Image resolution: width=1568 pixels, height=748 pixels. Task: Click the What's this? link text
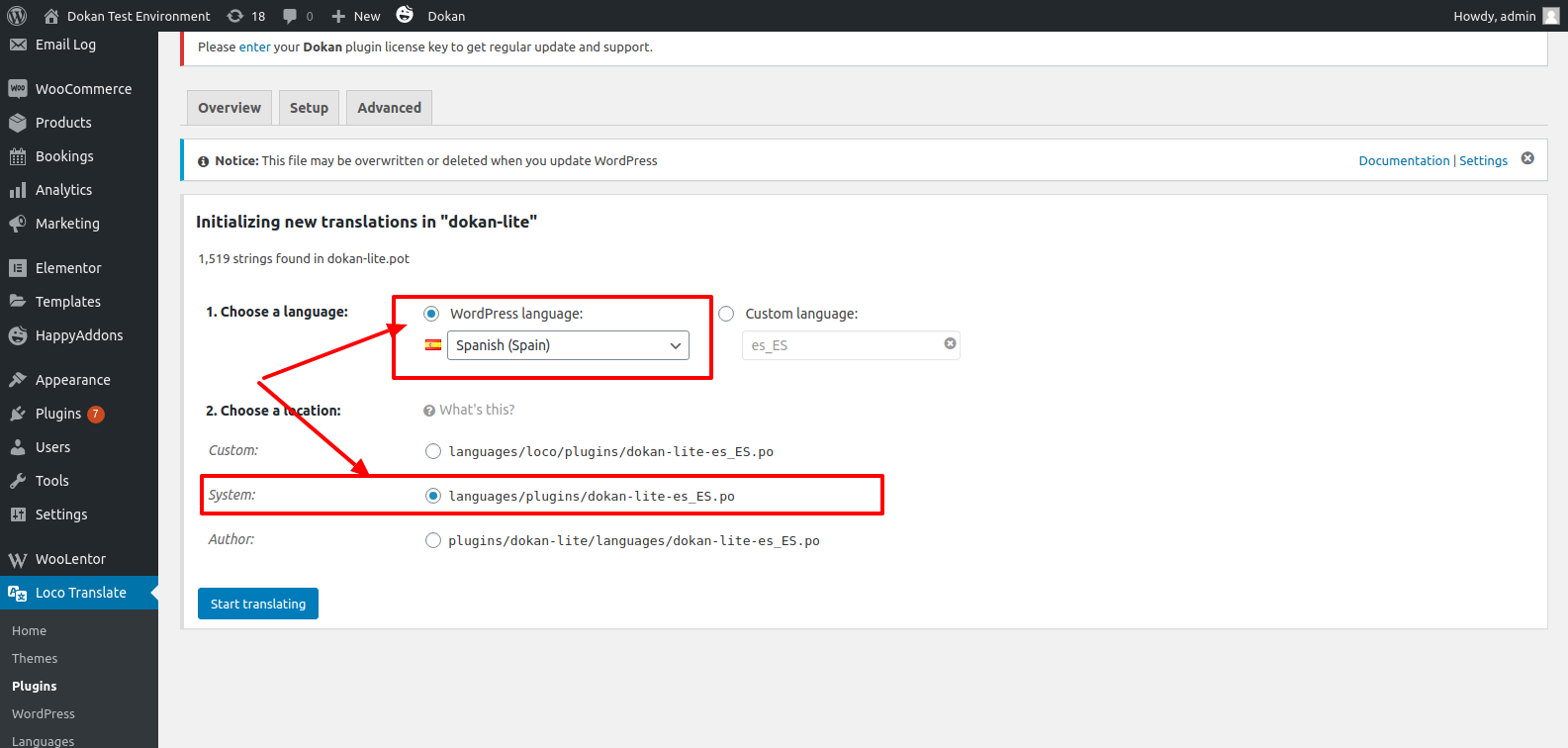477,410
